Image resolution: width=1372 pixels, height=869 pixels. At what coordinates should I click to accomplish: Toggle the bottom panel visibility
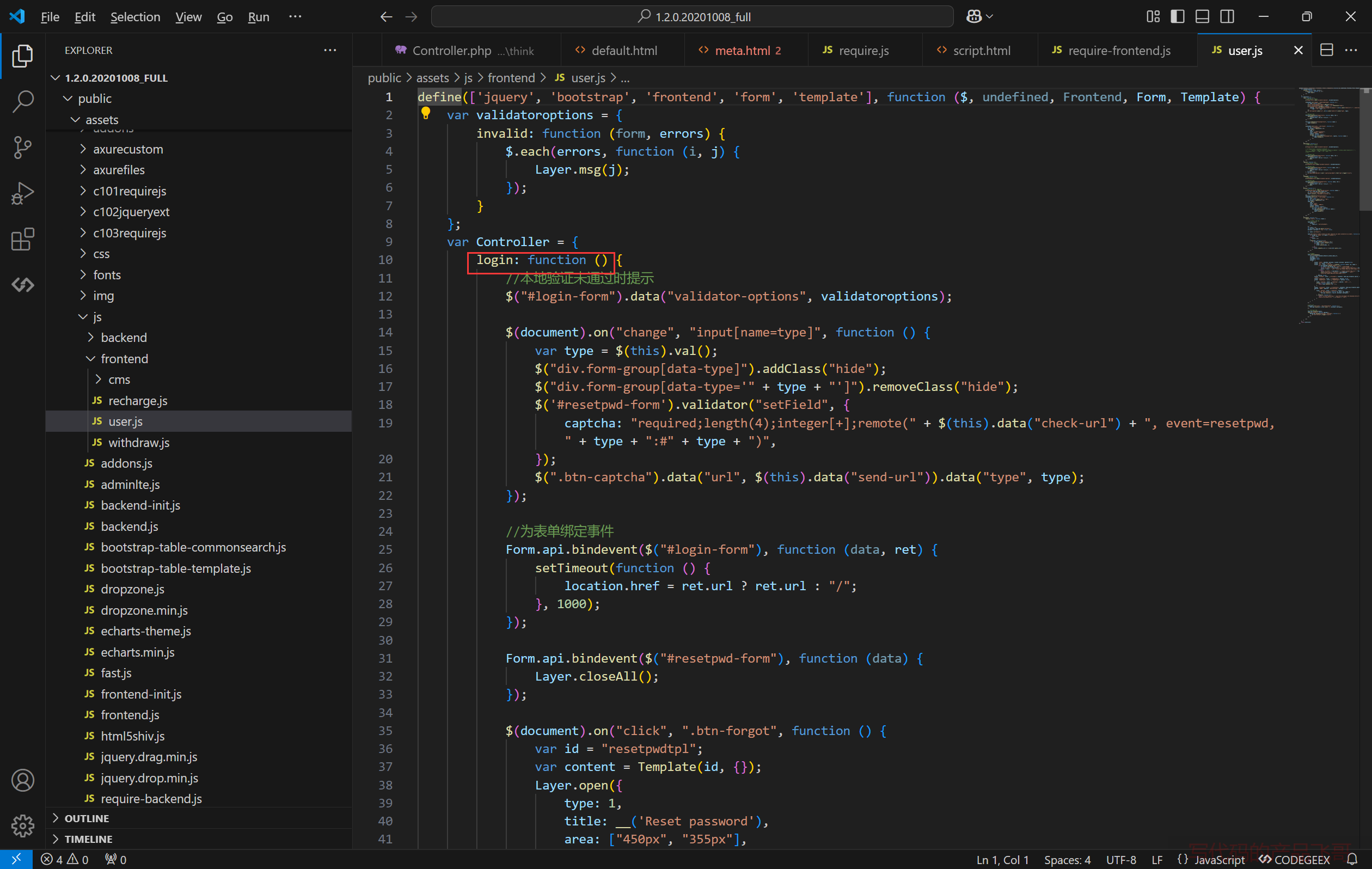[1202, 16]
